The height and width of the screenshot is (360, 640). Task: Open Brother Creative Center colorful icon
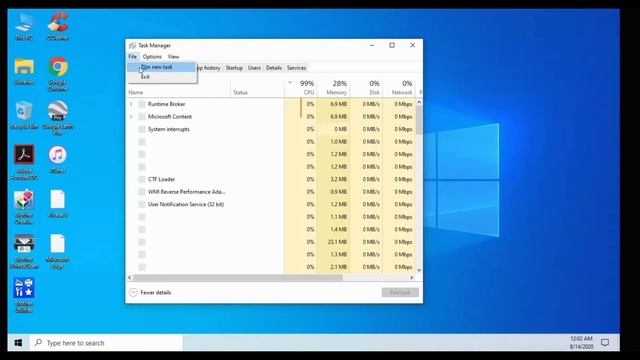[x=24, y=207]
